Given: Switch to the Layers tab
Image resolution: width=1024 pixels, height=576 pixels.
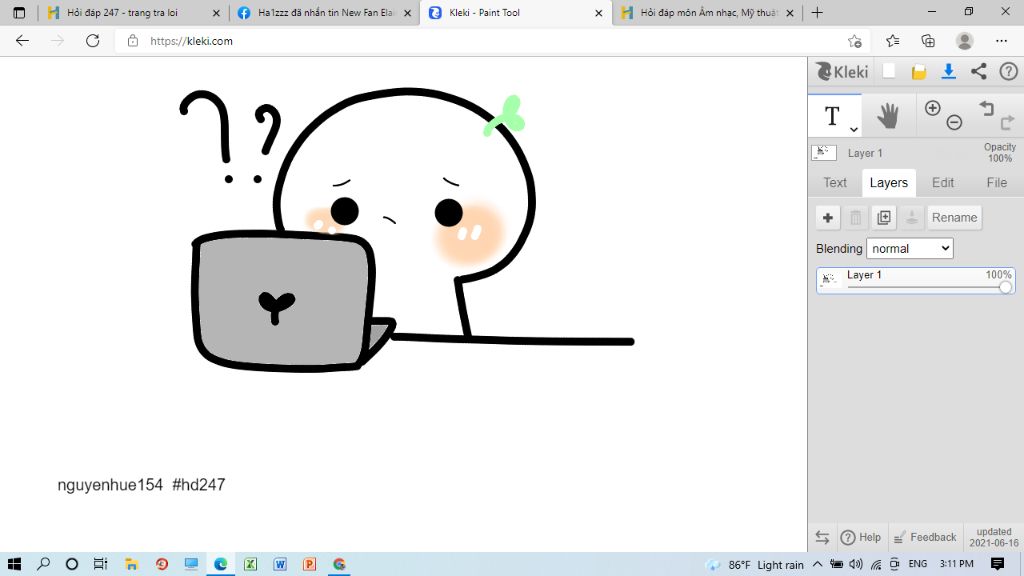Looking at the screenshot, I should pos(888,183).
